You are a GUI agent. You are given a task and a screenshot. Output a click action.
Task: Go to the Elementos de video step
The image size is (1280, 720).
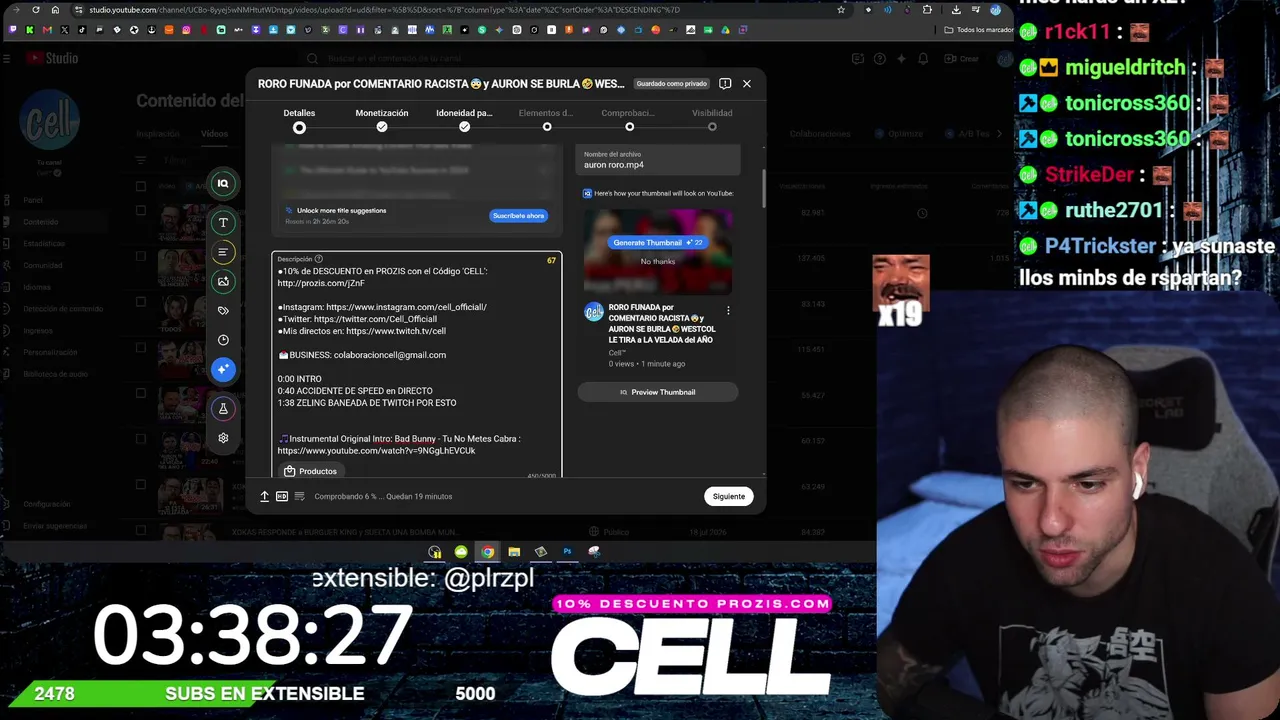pyautogui.click(x=546, y=119)
